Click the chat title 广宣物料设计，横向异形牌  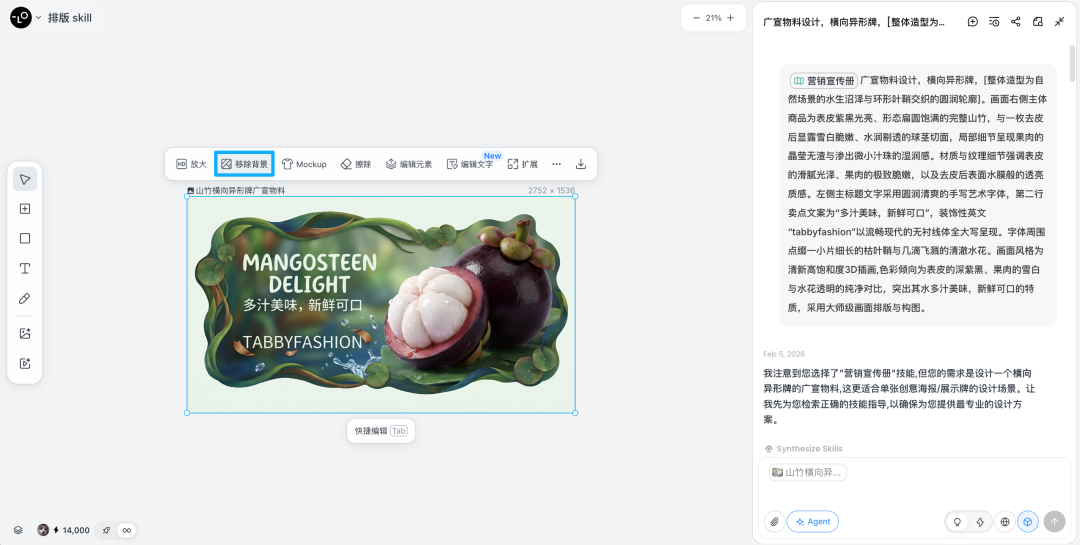click(x=854, y=22)
